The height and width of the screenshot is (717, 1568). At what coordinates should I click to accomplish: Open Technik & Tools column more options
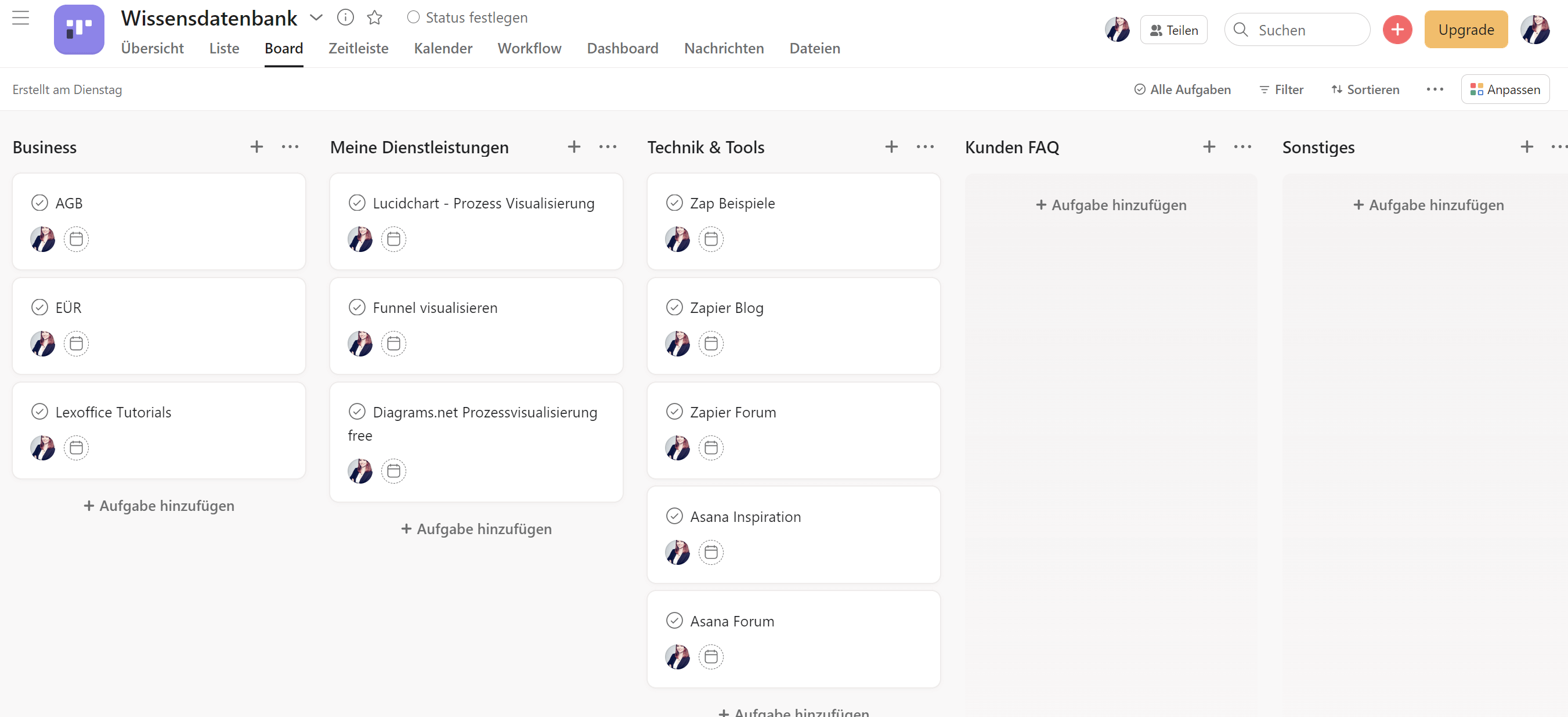click(x=925, y=147)
